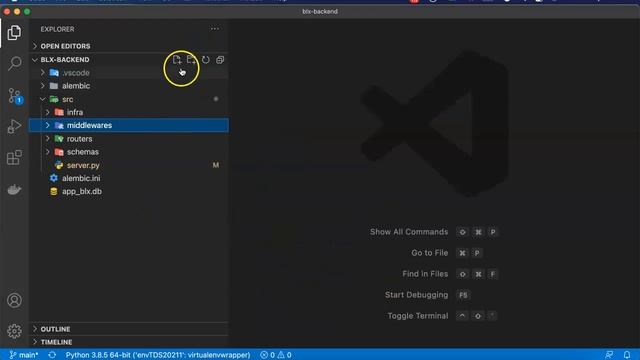This screenshot has width=640, height=360.
Task: Expand the infra folder
Action: coord(129,112)
